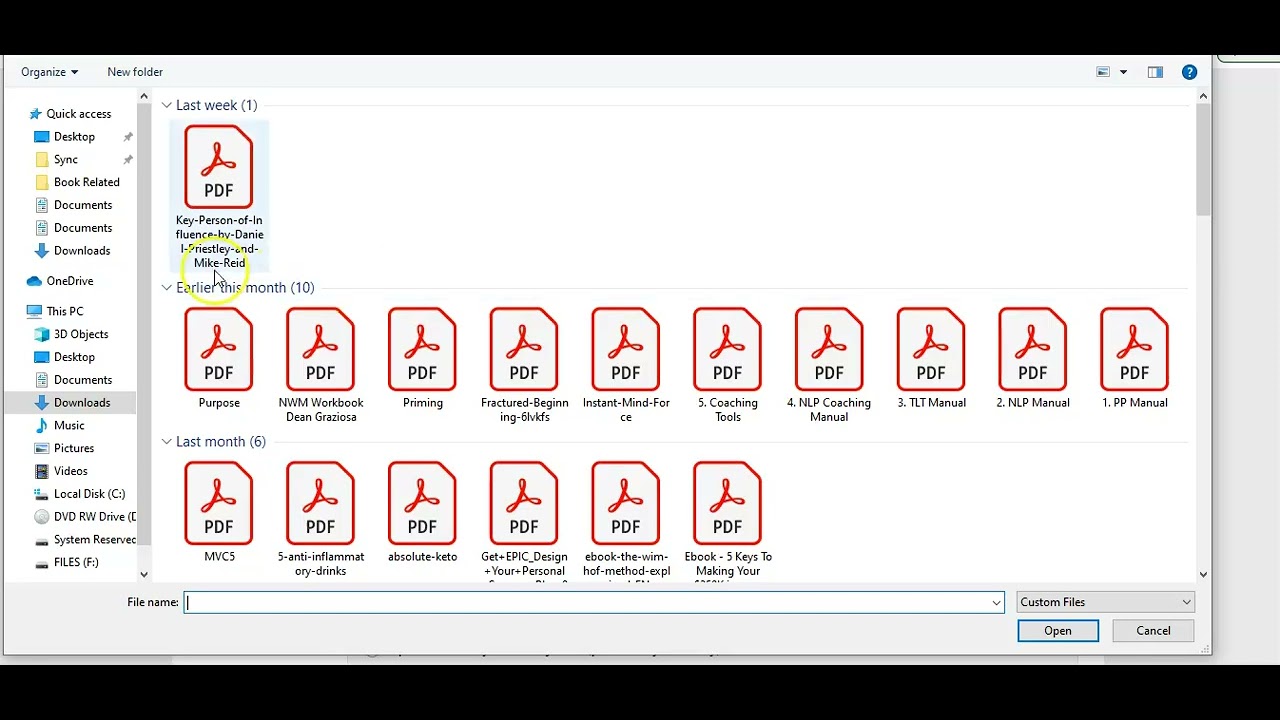Select the Priming PDF file
Viewport: 1280px width, 720px height.
coord(422,359)
